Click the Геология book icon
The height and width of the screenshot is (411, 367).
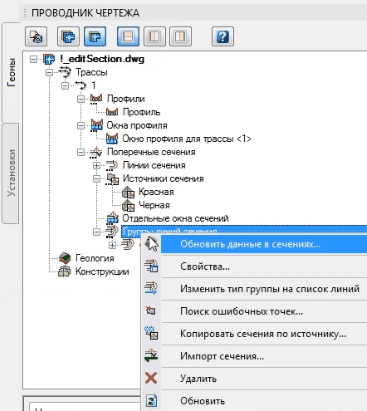coord(65,258)
